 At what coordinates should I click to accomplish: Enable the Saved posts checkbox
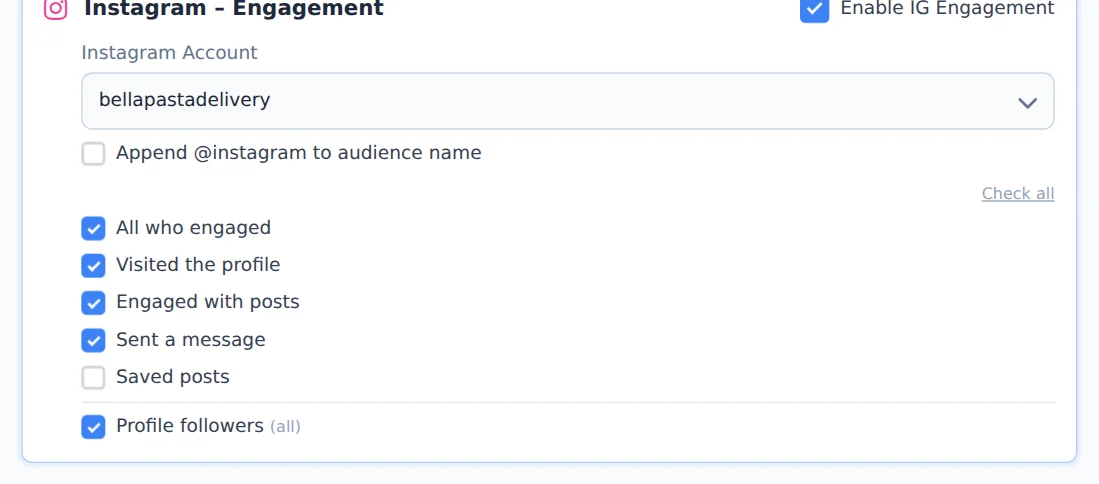[93, 378]
